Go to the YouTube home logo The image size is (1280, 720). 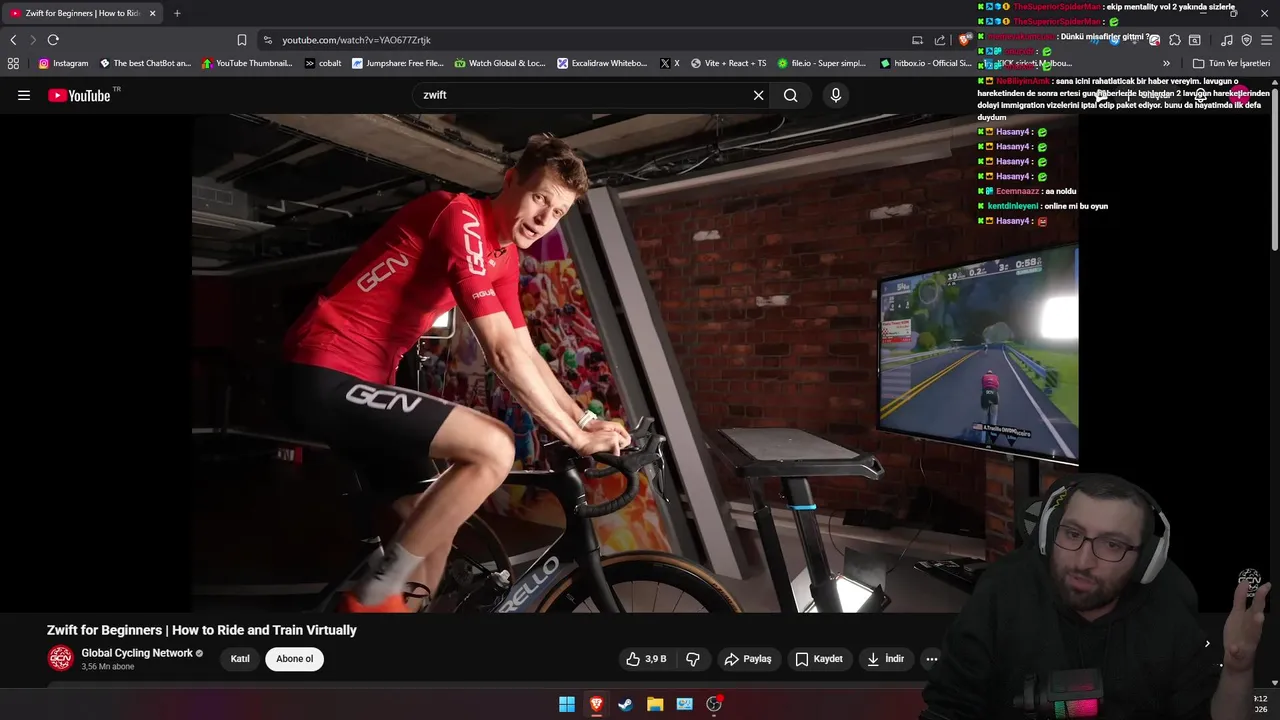point(80,95)
